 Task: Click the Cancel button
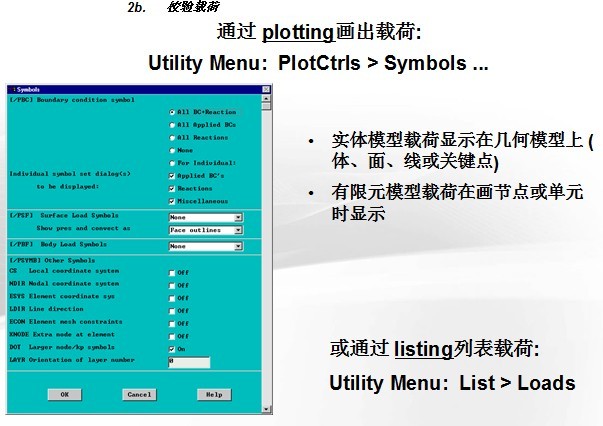(x=139, y=395)
